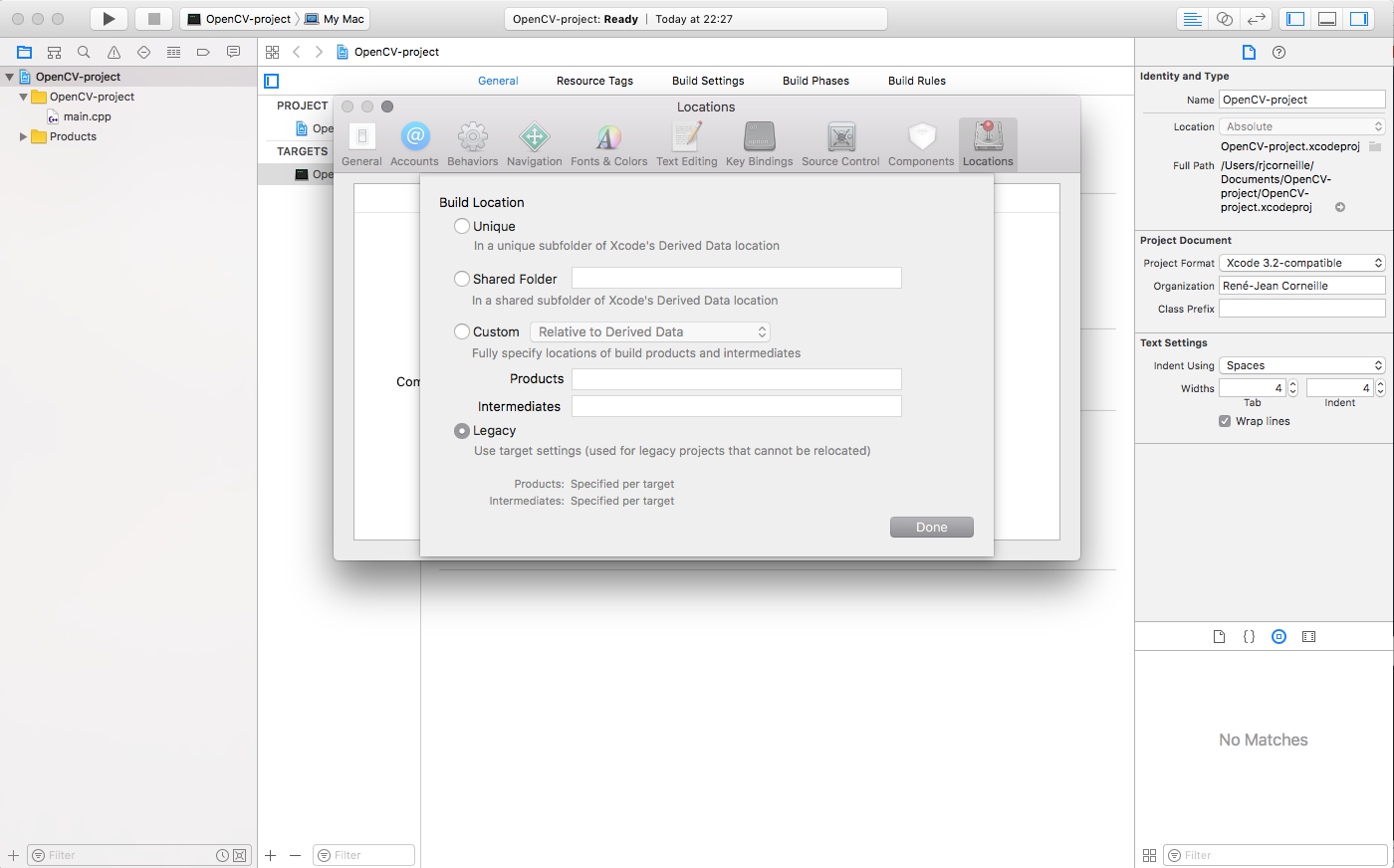Select the Shared Folder build location
Viewport: 1394px width, 868px height.
462,279
